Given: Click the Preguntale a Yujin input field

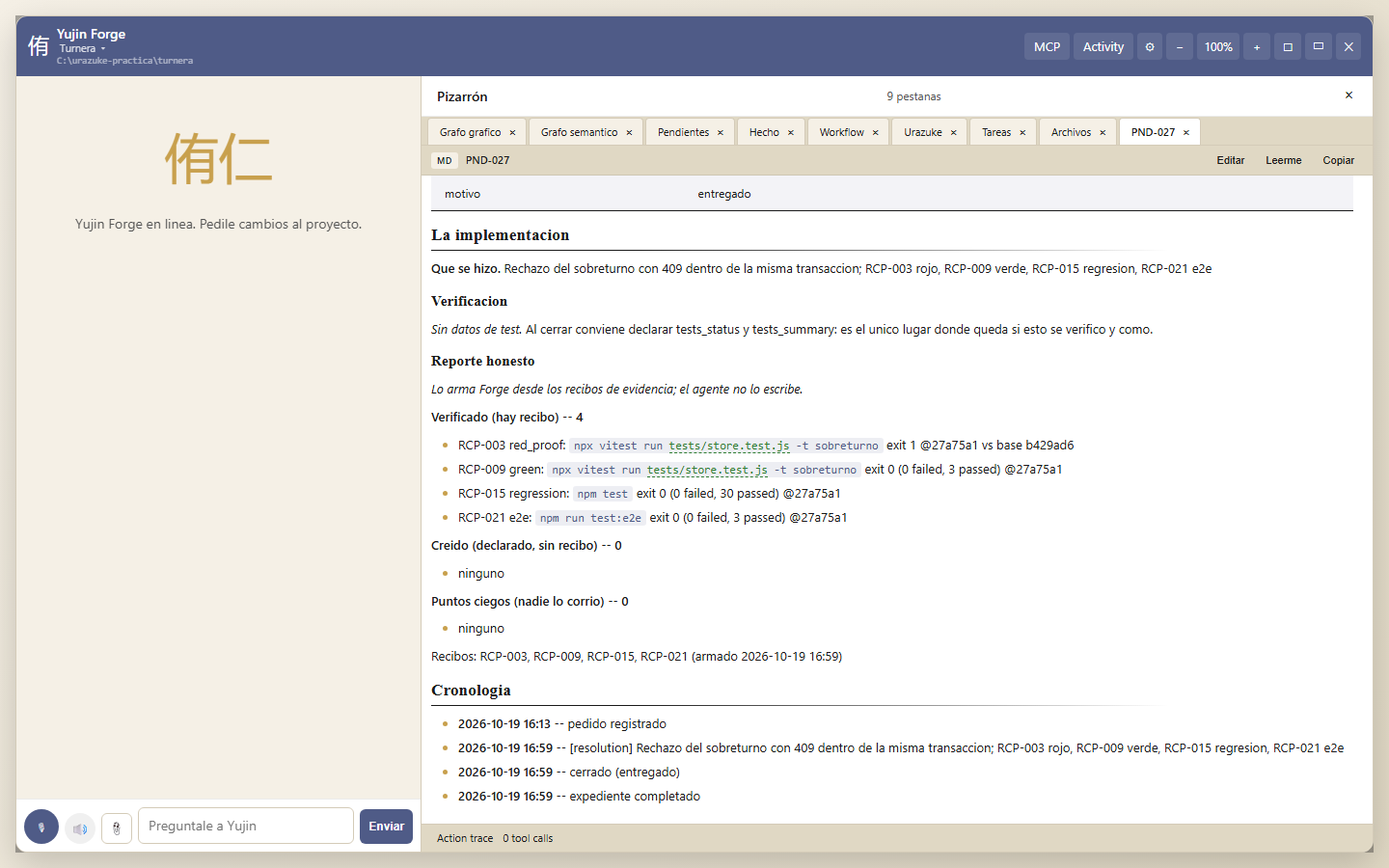Looking at the screenshot, I should [246, 827].
